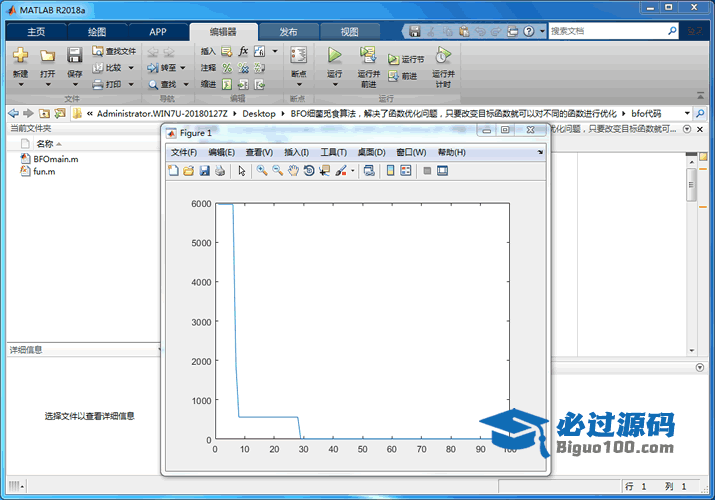The width and height of the screenshot is (715, 500).
Task: Click the print icon in Figure toolbar
Action: click(220, 171)
